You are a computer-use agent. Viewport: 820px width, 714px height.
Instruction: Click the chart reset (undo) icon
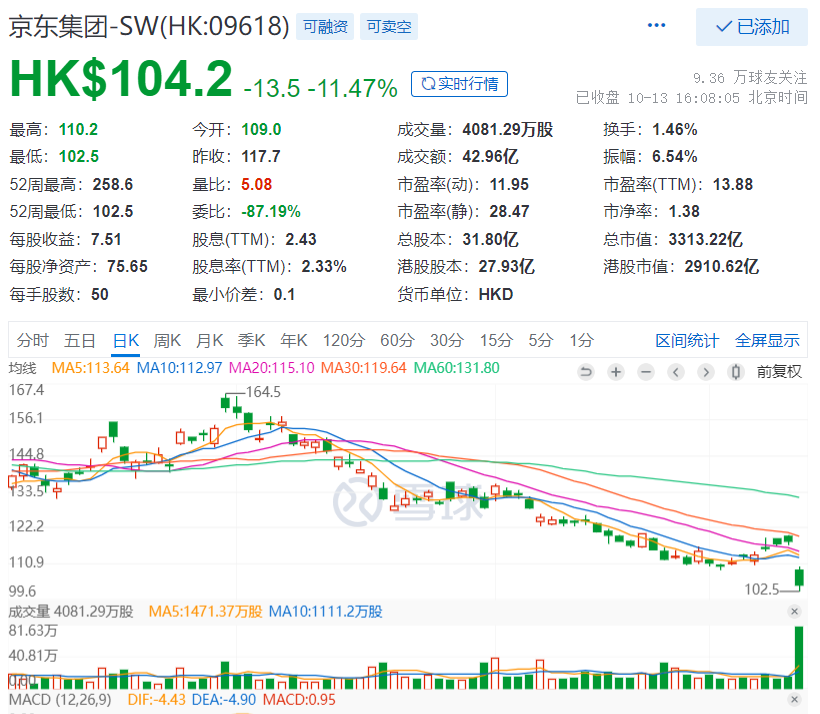click(586, 372)
